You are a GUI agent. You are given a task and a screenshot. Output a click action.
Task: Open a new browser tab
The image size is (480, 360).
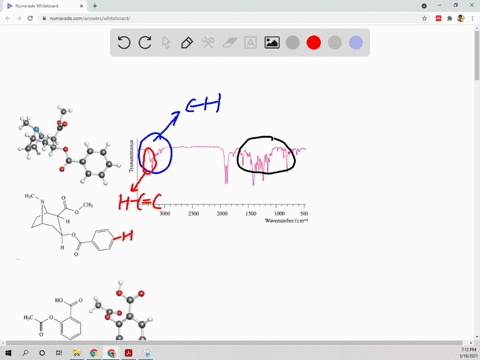(95, 6)
